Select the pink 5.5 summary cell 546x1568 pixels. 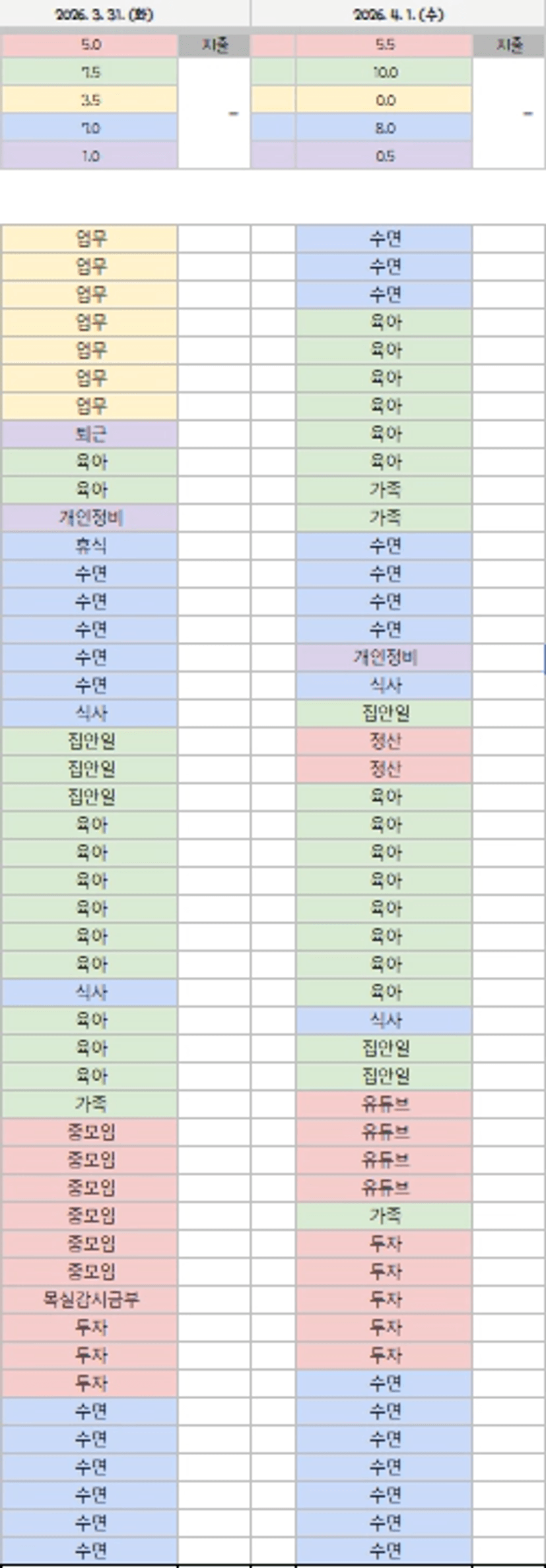pos(384,45)
